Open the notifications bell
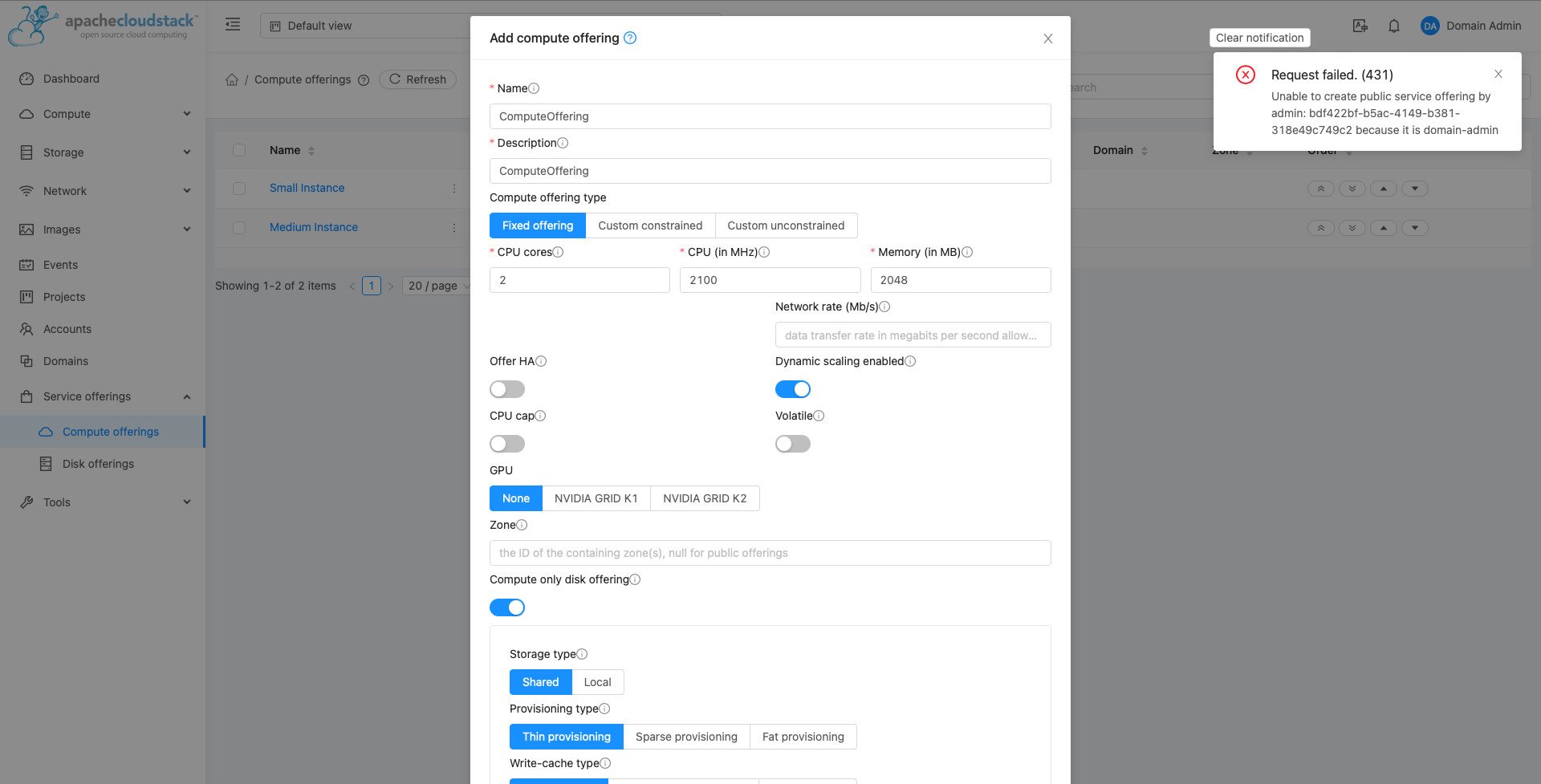Image resolution: width=1541 pixels, height=784 pixels. tap(1394, 25)
